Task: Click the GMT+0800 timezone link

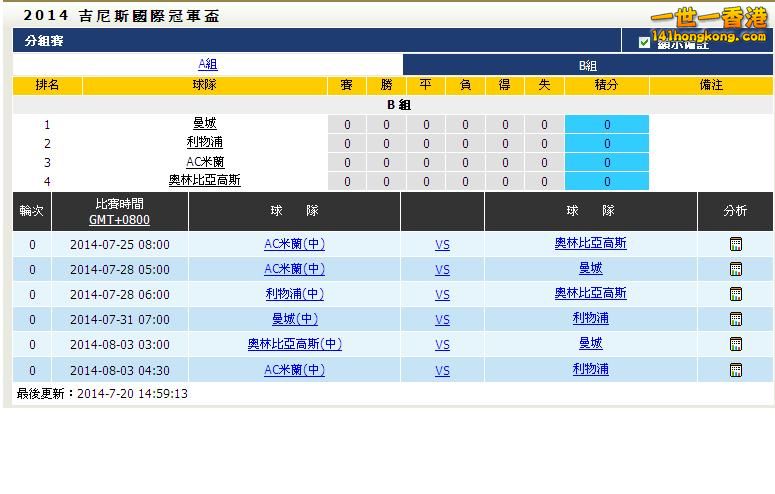Action: tap(119, 220)
